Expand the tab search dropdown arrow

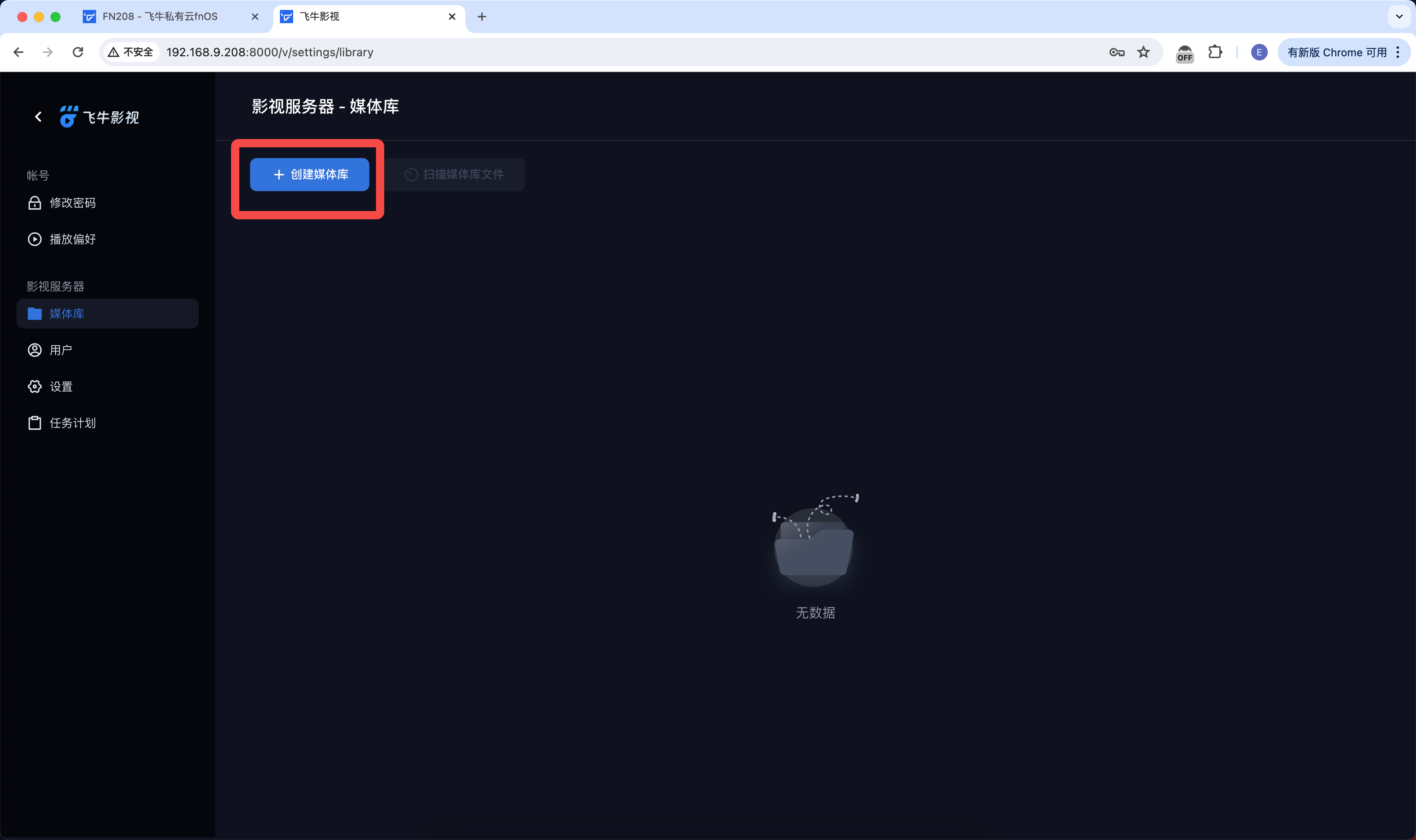[1399, 17]
